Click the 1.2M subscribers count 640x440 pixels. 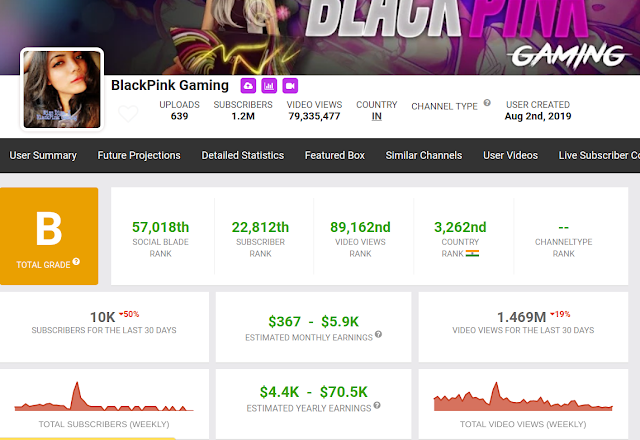coord(243,116)
